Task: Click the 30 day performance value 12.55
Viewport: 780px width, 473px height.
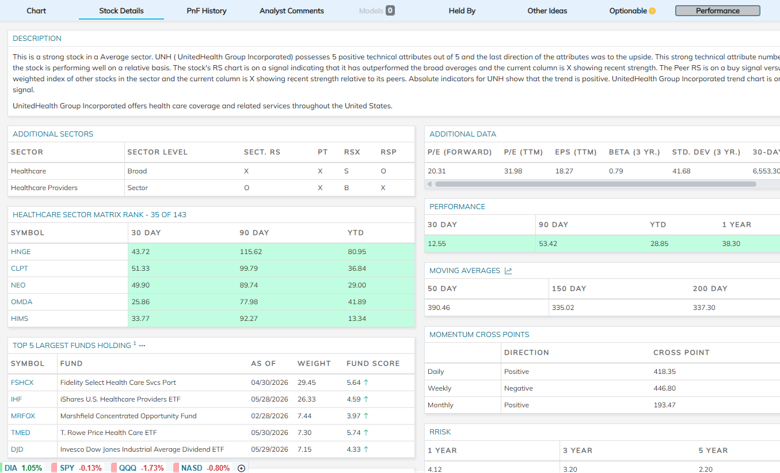Action: [437, 244]
